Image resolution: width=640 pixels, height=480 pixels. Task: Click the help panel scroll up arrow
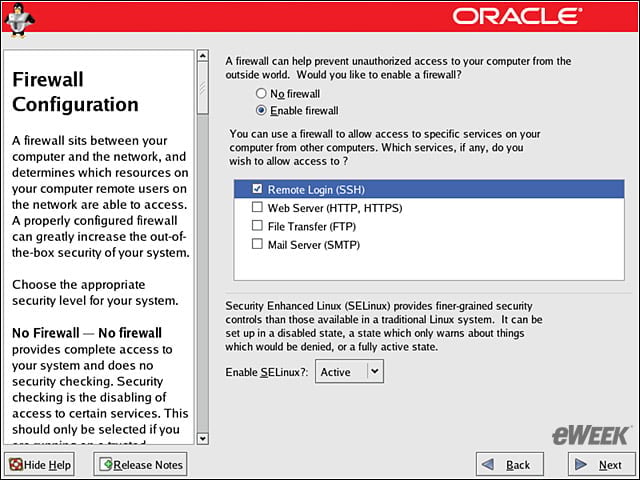pyautogui.click(x=202, y=56)
